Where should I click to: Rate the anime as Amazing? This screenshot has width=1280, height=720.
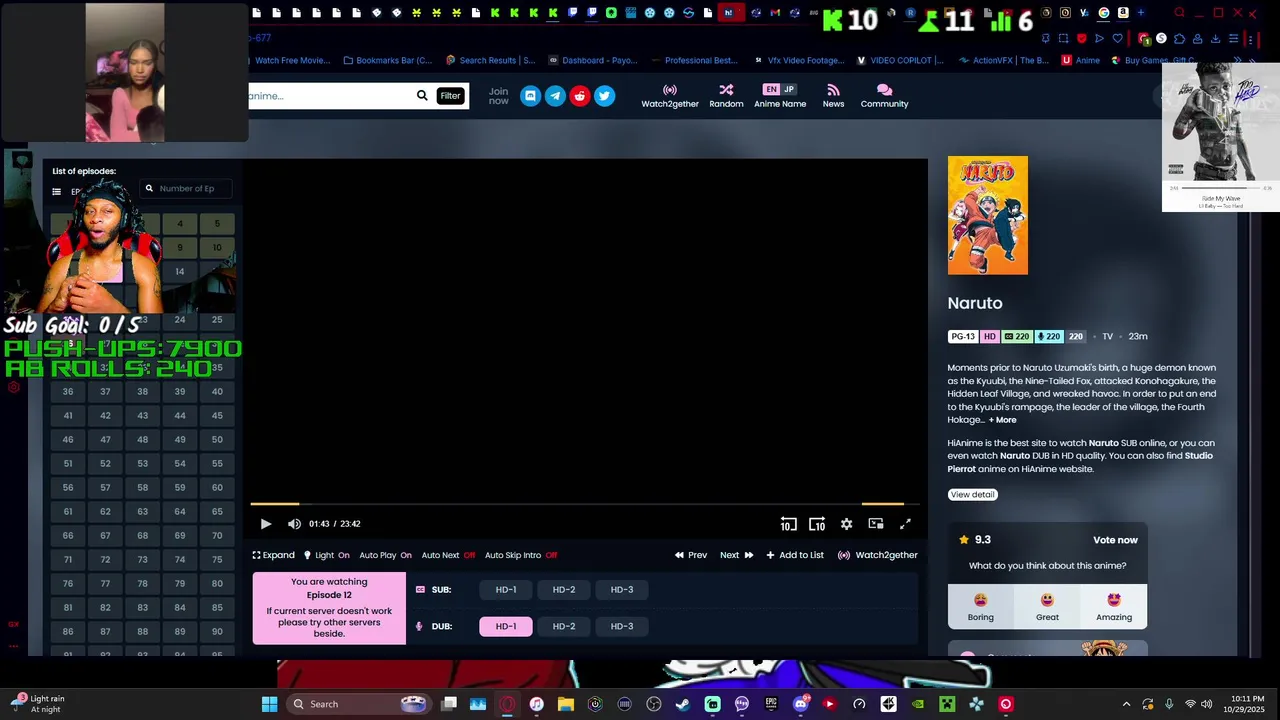[1114, 606]
